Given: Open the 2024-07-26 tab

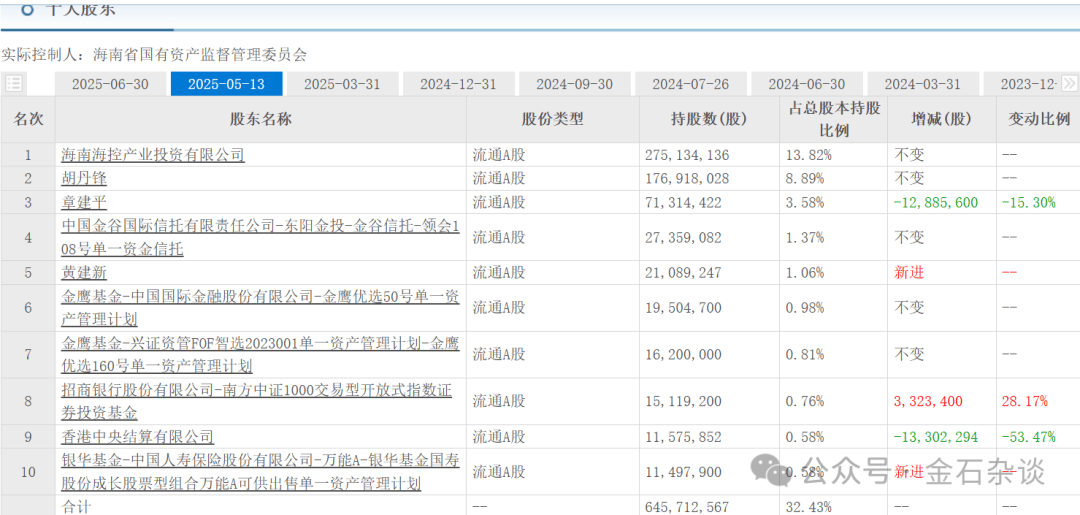Looking at the screenshot, I should point(690,84).
